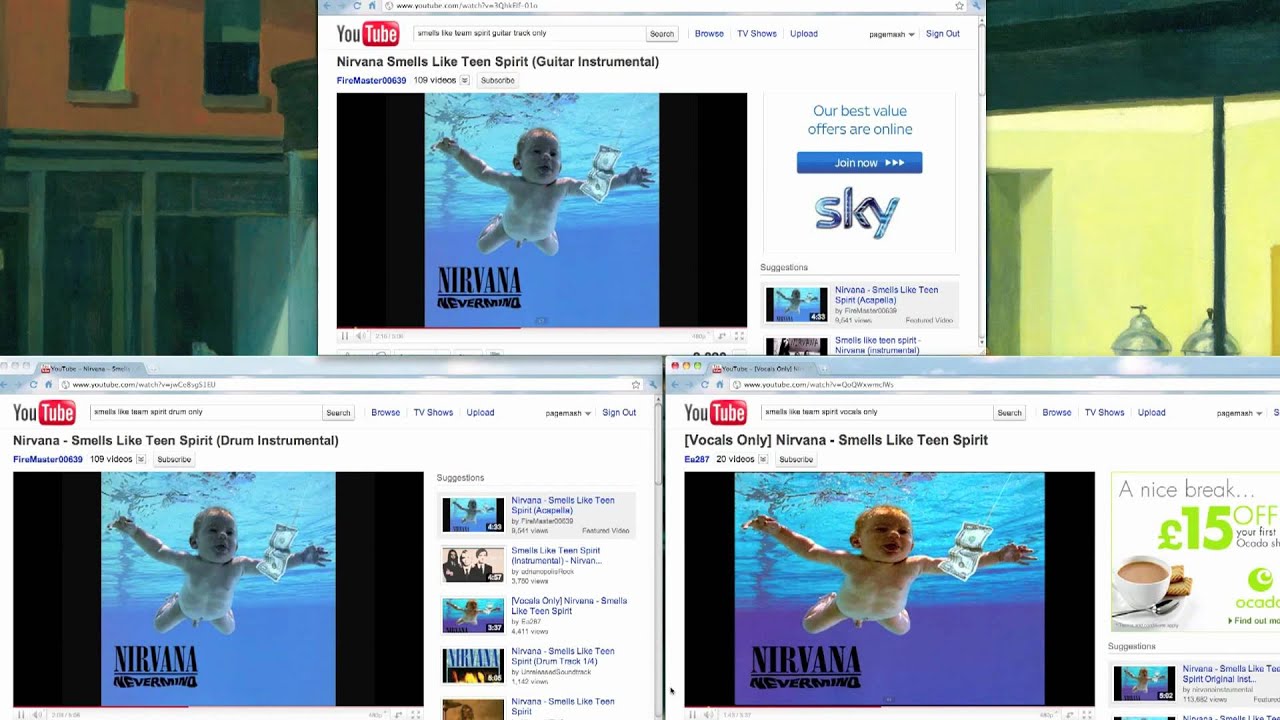Viewport: 1280px width, 720px height.
Task: Subscribe to FireMaster00639 in top window
Action: click(498, 81)
